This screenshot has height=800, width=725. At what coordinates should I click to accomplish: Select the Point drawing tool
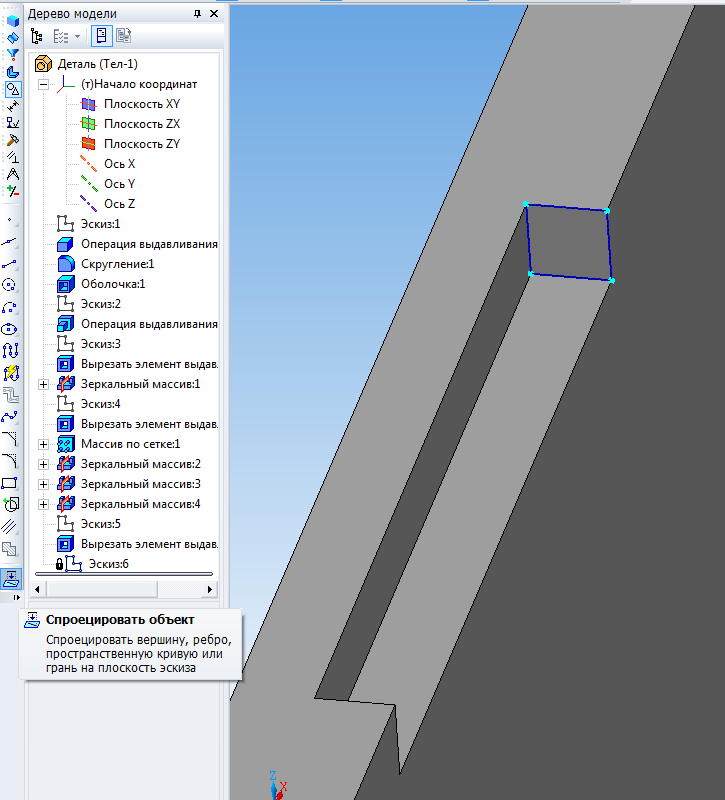coord(10,220)
